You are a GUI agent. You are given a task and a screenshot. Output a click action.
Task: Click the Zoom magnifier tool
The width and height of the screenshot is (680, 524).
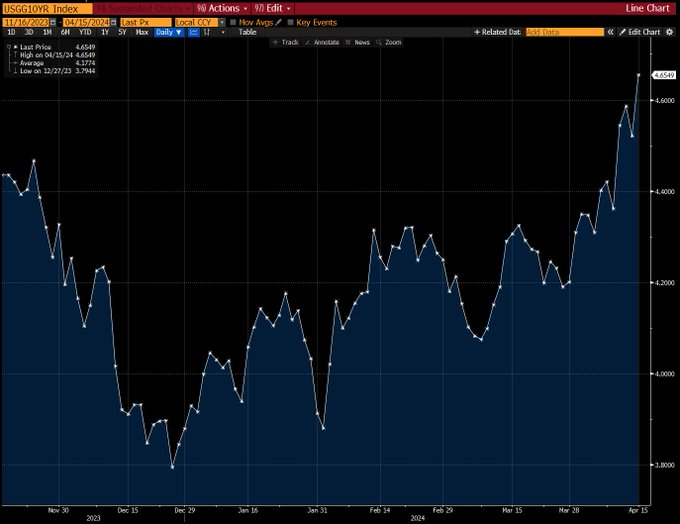point(389,43)
